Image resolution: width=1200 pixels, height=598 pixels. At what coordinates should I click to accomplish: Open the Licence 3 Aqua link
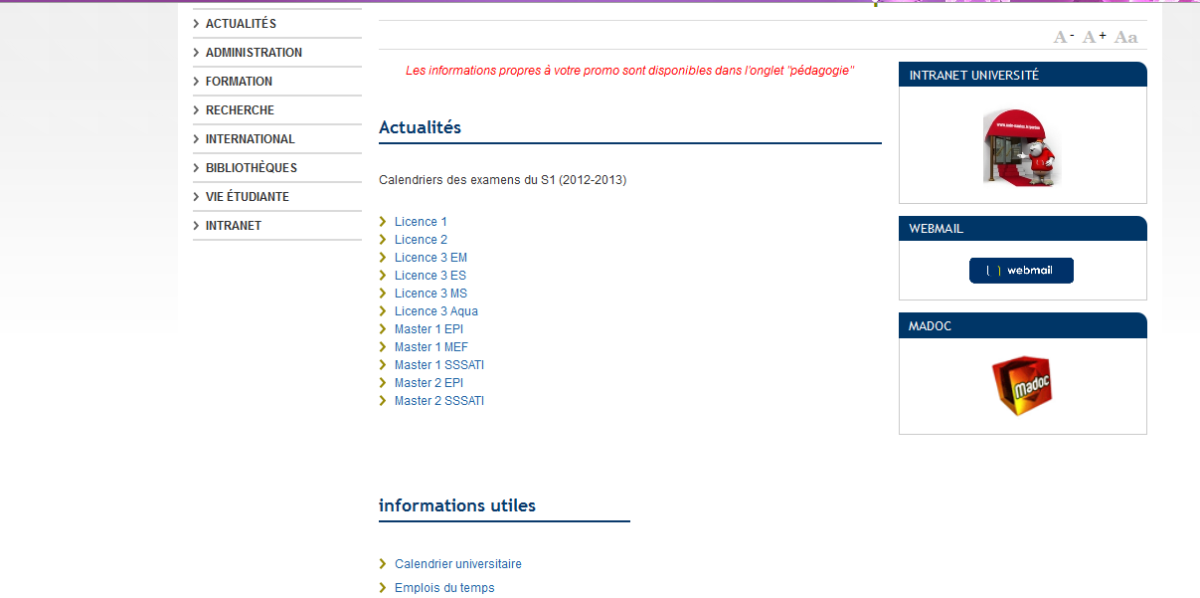[x=436, y=312]
